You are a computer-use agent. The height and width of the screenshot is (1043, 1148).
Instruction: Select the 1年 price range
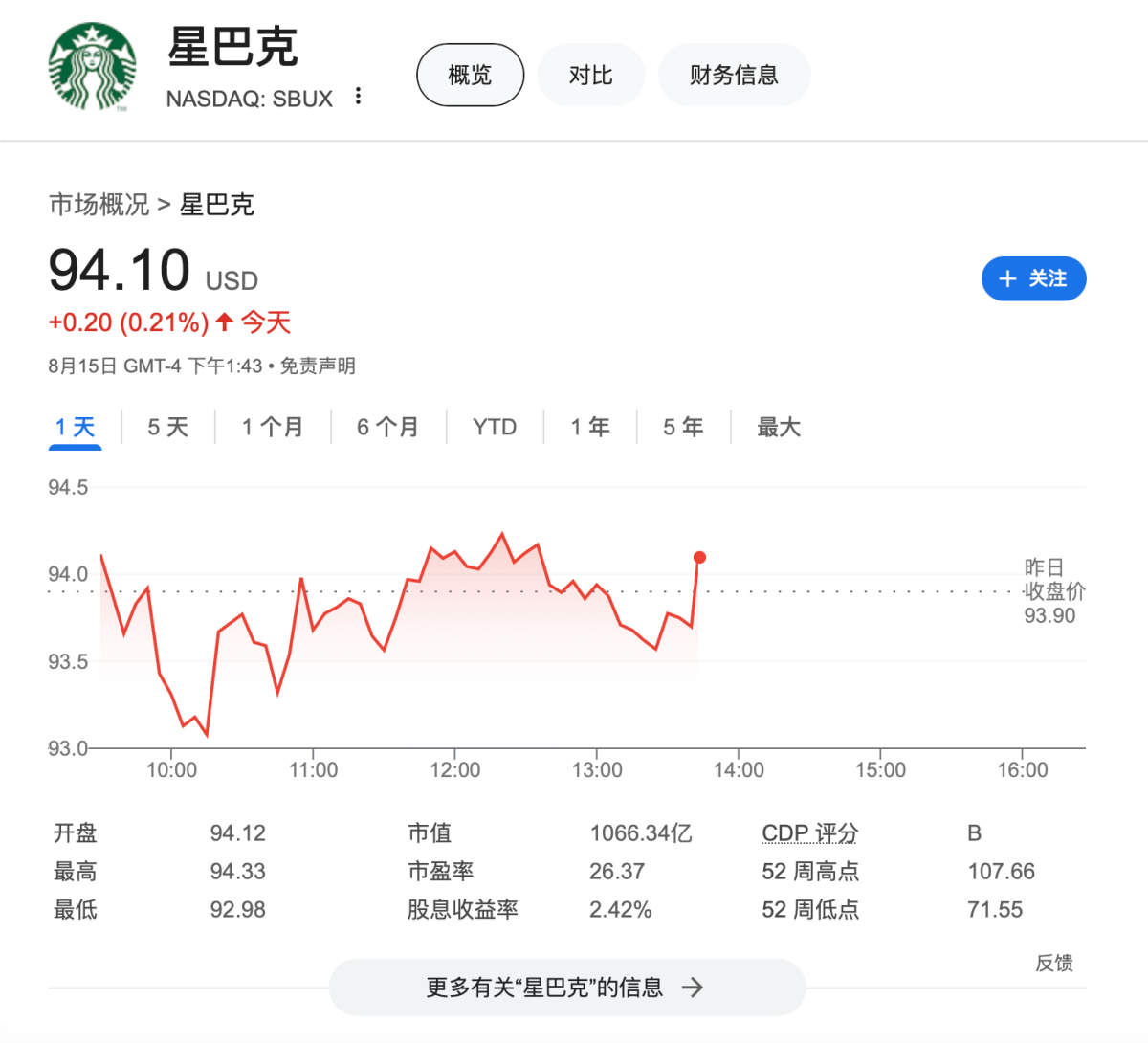point(589,427)
